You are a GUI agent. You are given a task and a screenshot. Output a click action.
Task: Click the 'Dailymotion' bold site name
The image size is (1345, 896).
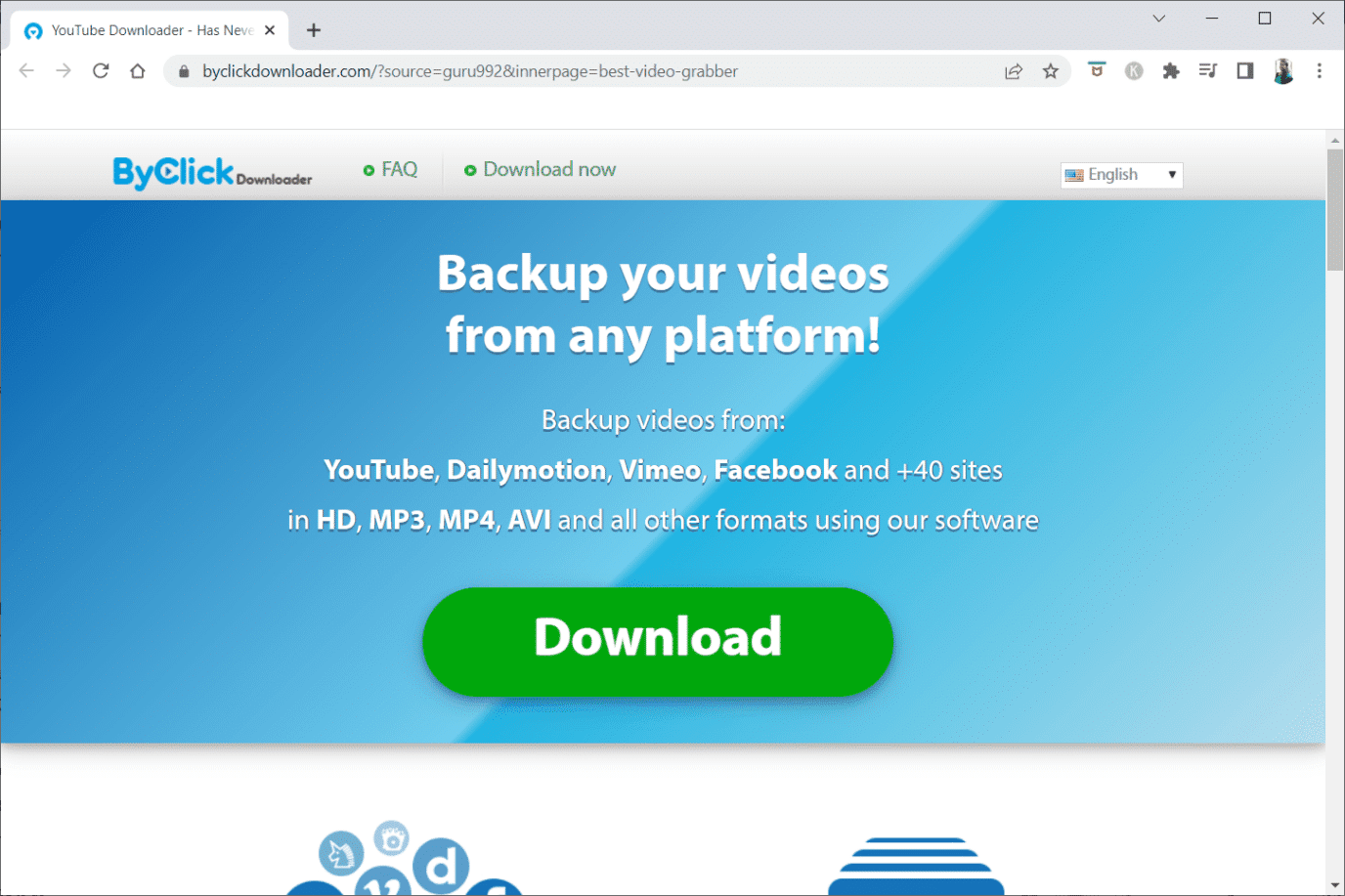(x=527, y=470)
